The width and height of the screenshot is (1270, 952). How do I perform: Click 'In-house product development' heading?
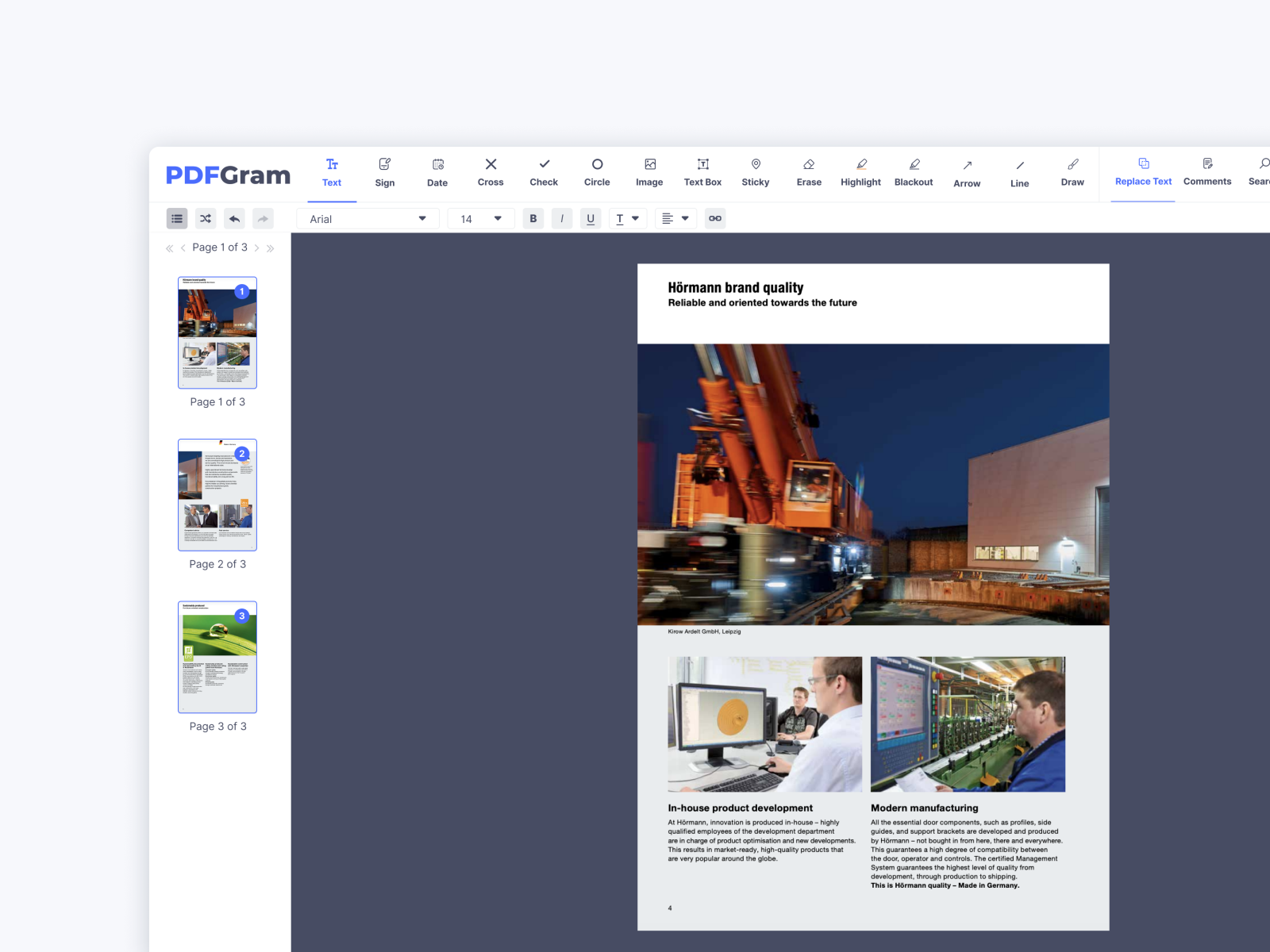coord(741,808)
